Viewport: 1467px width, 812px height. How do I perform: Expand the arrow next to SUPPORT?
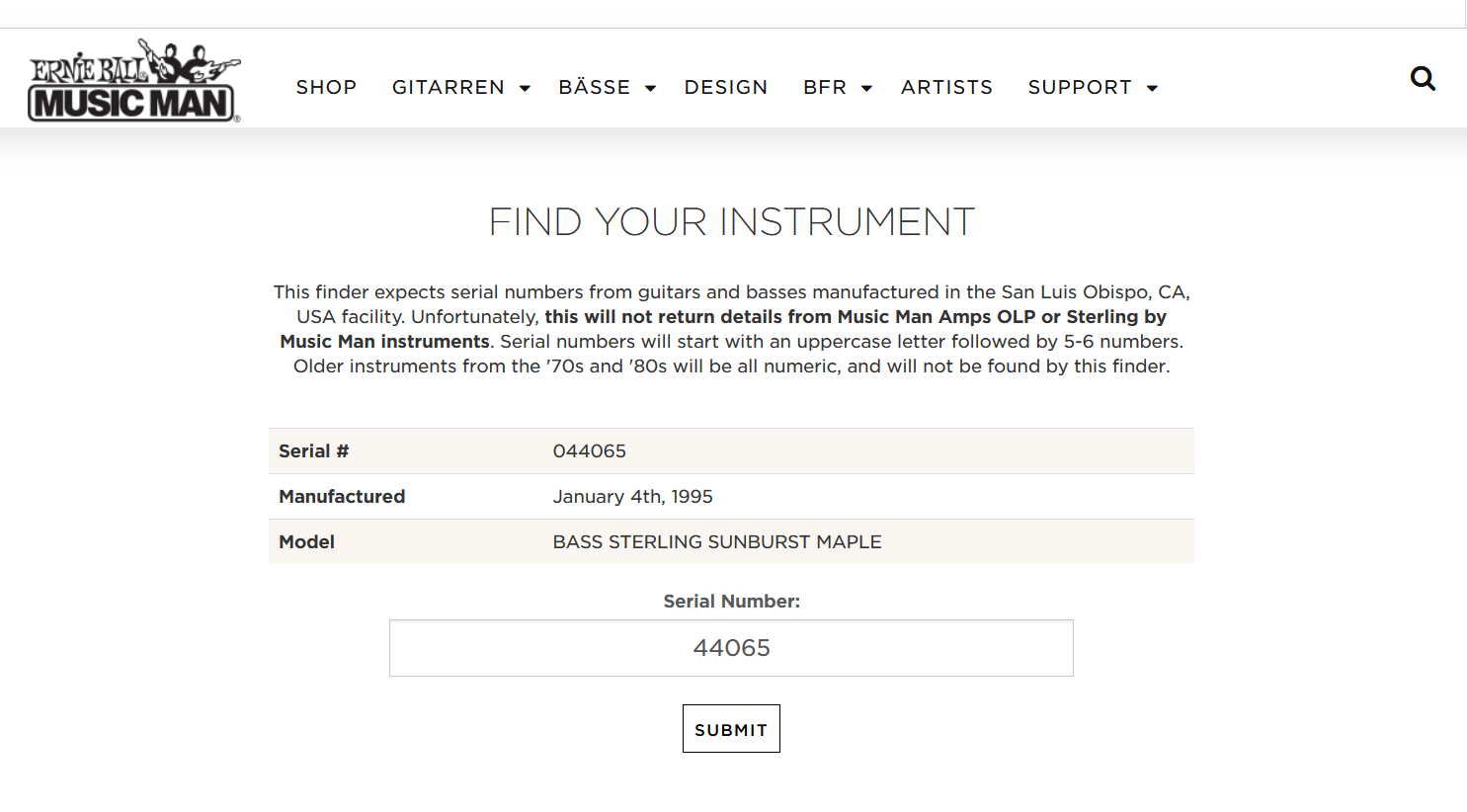pos(1152,88)
